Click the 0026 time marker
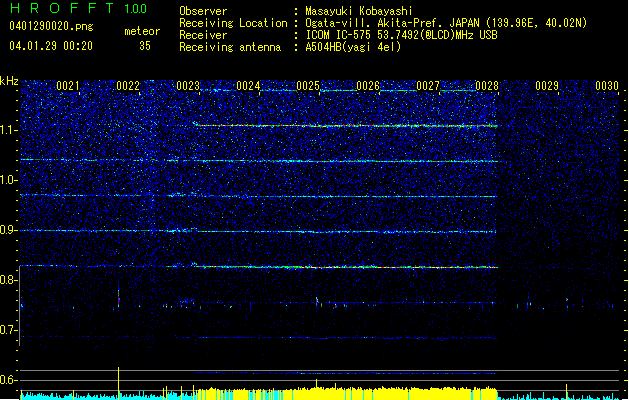This screenshot has height=400, width=629. click(x=368, y=86)
